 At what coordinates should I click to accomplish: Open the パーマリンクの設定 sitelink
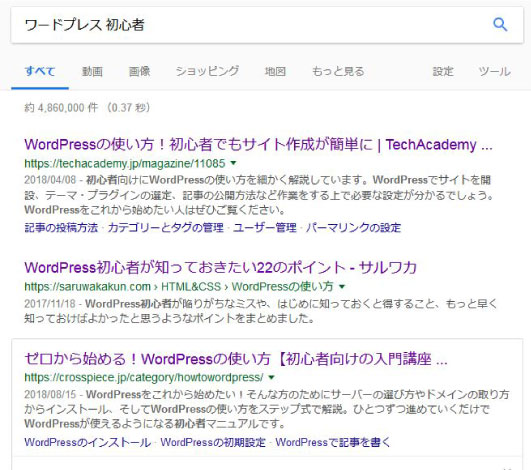353,228
